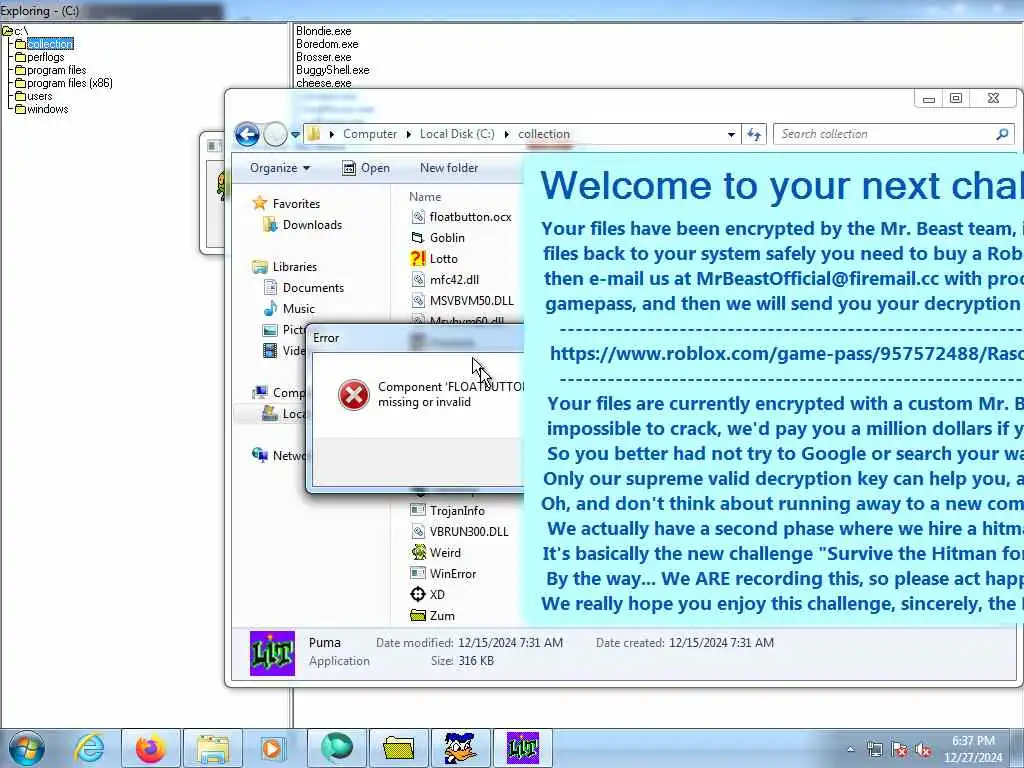Image resolution: width=1024 pixels, height=768 pixels.
Task: Launch Firefox from the taskbar
Action: 150,748
